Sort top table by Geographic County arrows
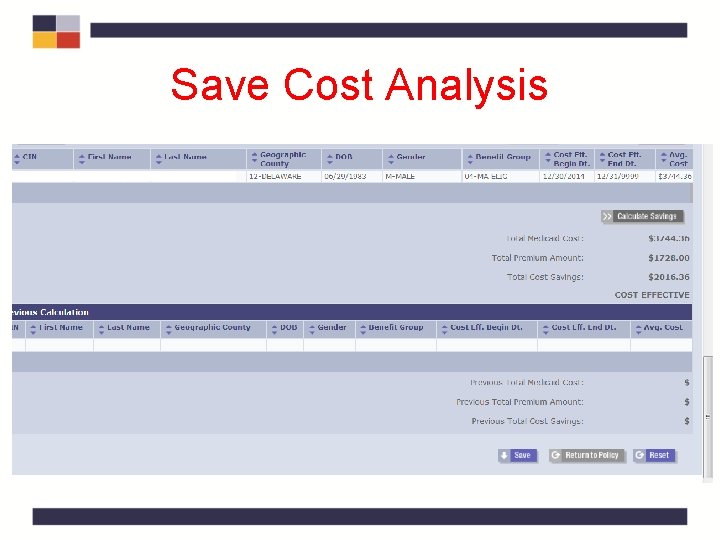720x540 pixels. pos(254,158)
